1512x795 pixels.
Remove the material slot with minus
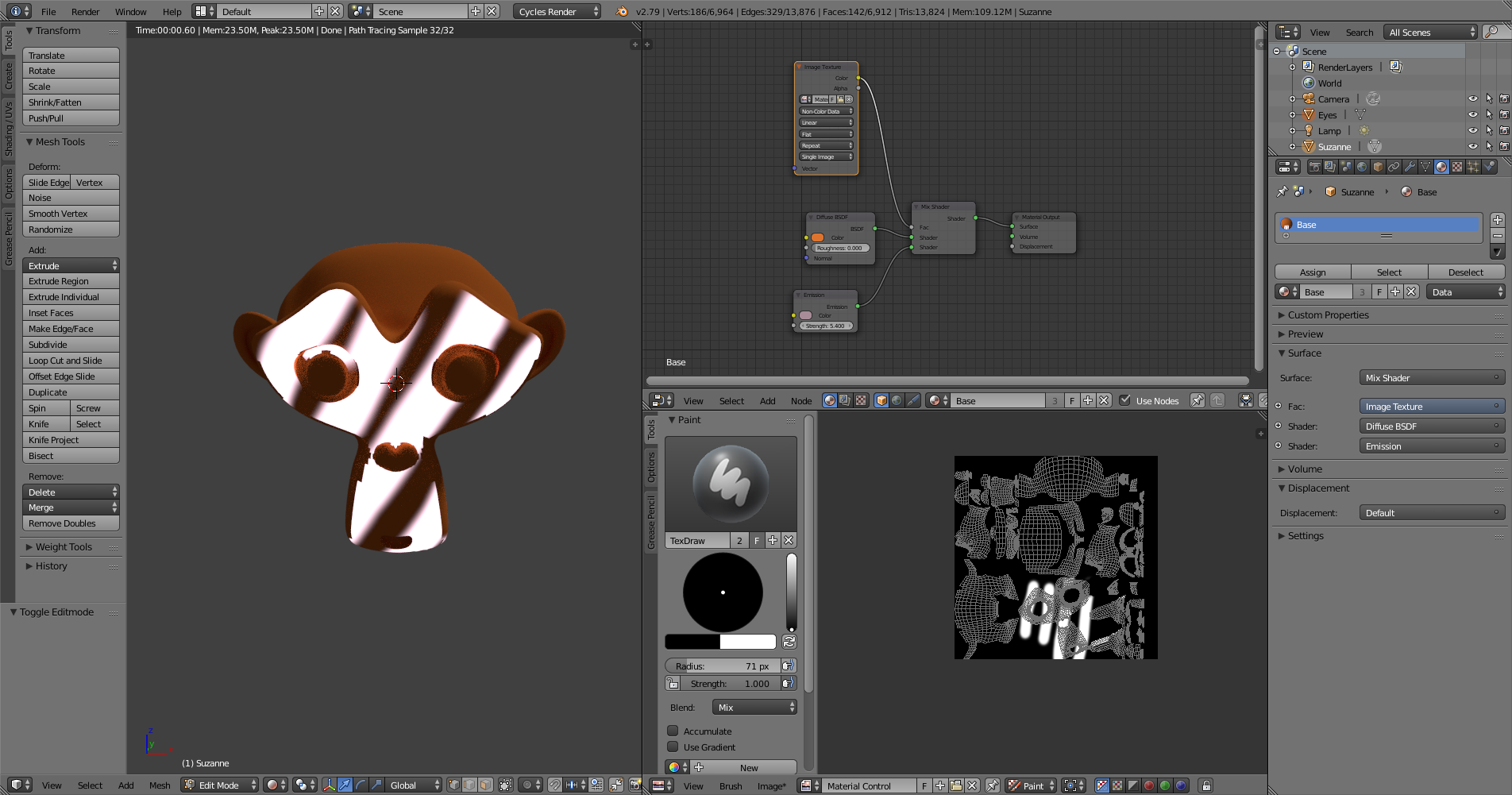[1497, 236]
